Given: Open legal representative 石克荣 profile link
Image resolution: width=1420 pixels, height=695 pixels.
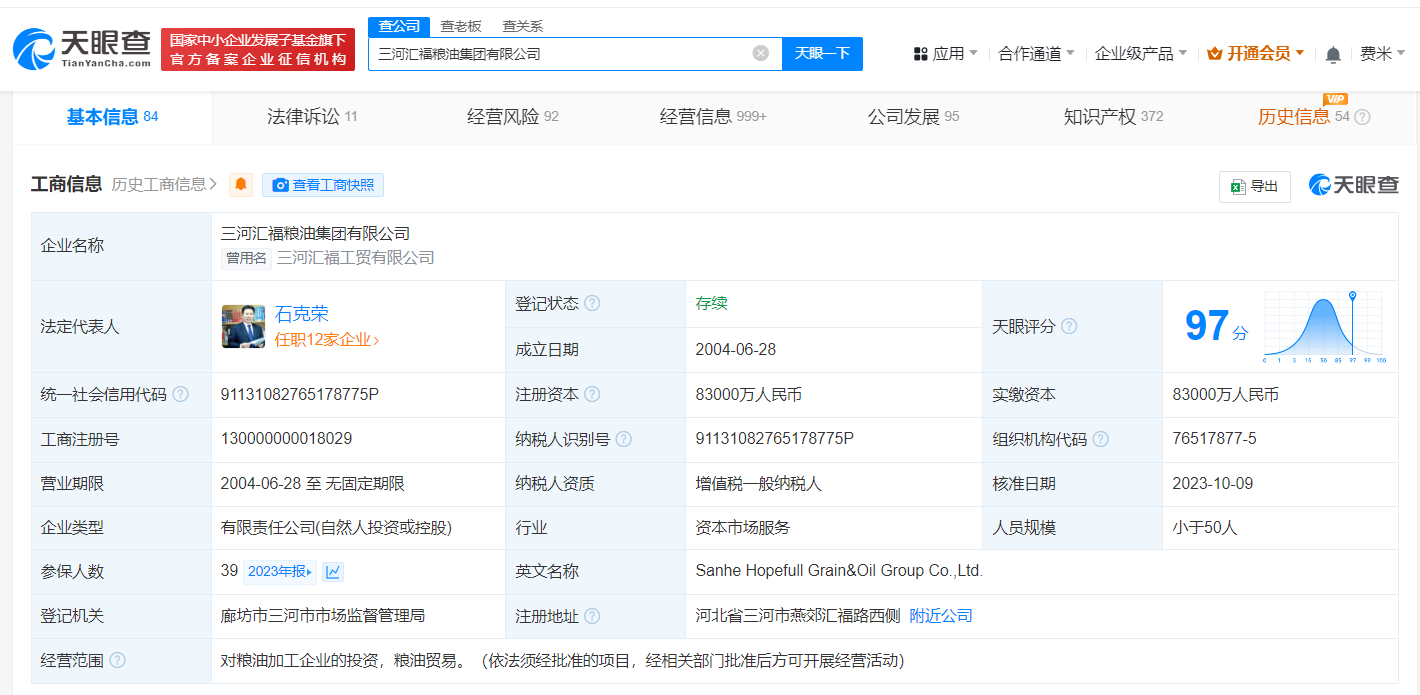Looking at the screenshot, I should coord(301,313).
